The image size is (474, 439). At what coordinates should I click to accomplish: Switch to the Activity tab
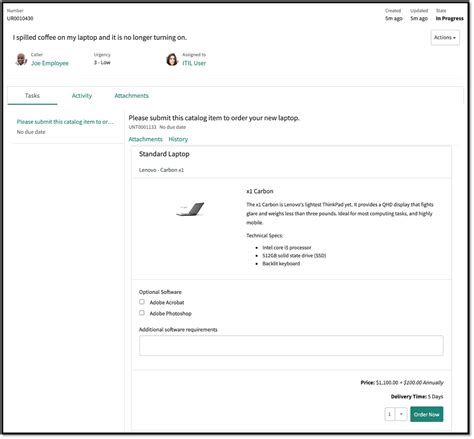point(82,96)
